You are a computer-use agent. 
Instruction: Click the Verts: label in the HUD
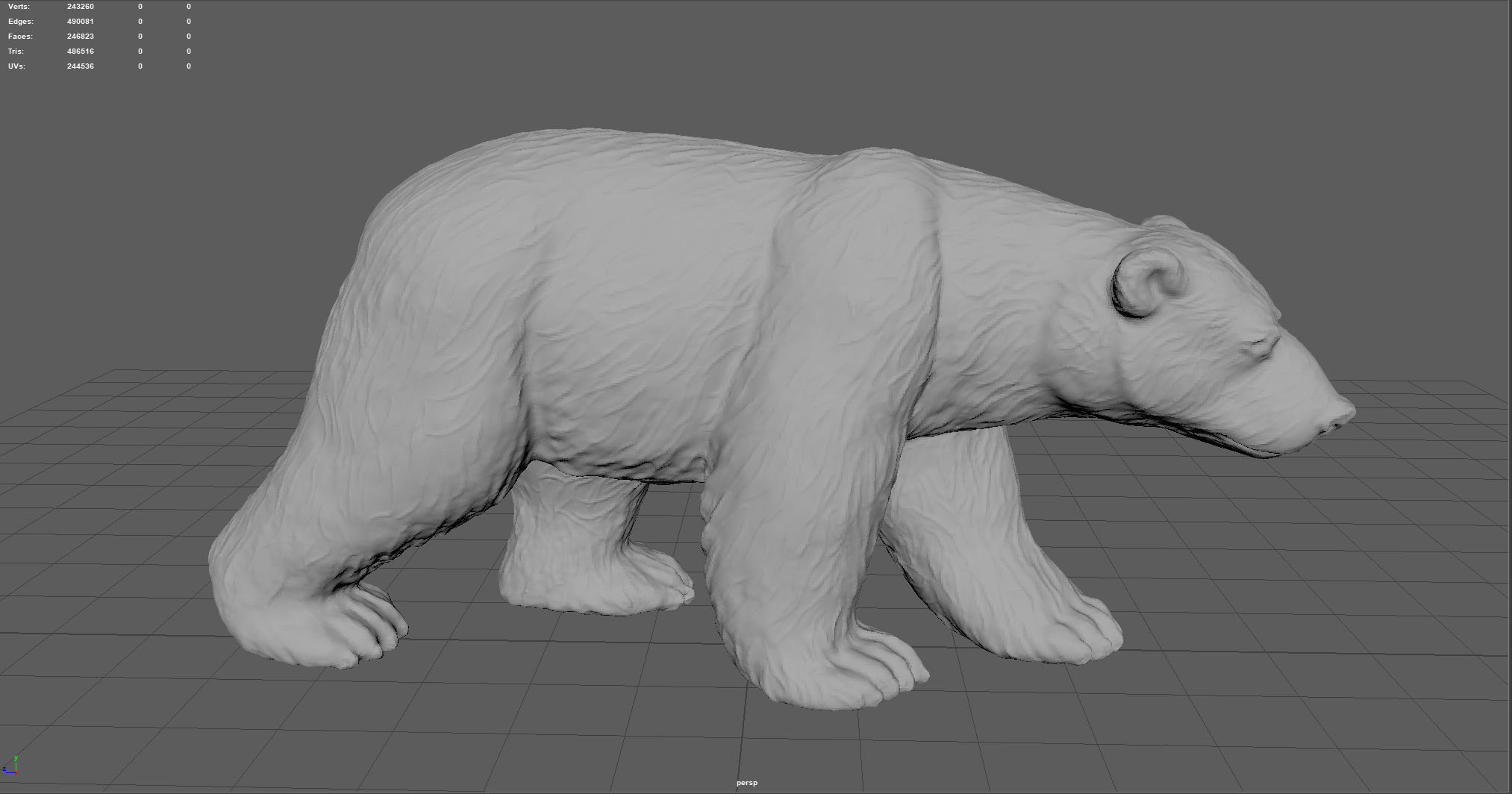pyautogui.click(x=19, y=7)
